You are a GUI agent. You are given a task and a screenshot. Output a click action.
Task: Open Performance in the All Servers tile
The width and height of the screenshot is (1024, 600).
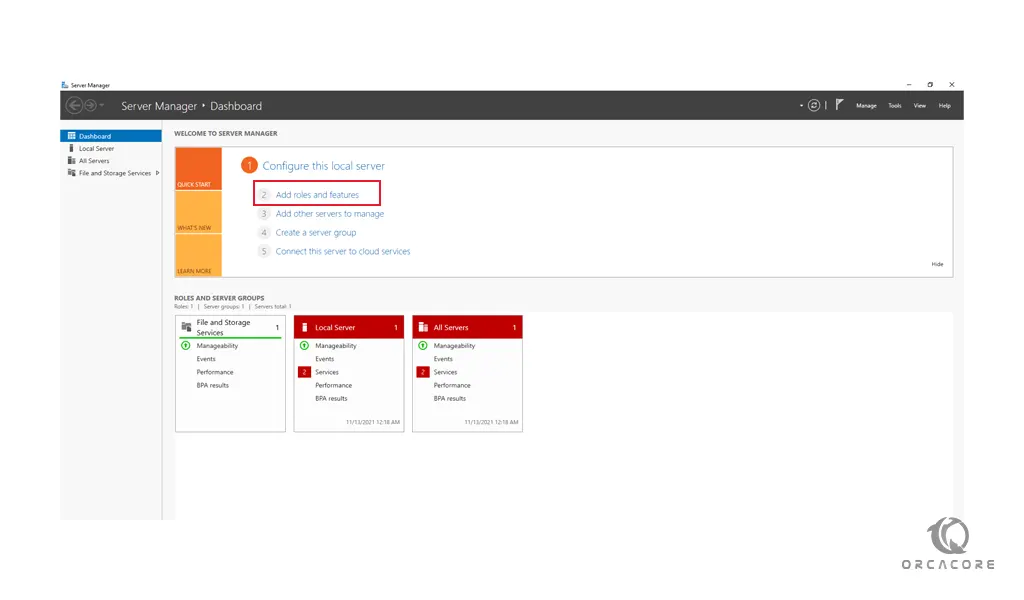point(452,385)
